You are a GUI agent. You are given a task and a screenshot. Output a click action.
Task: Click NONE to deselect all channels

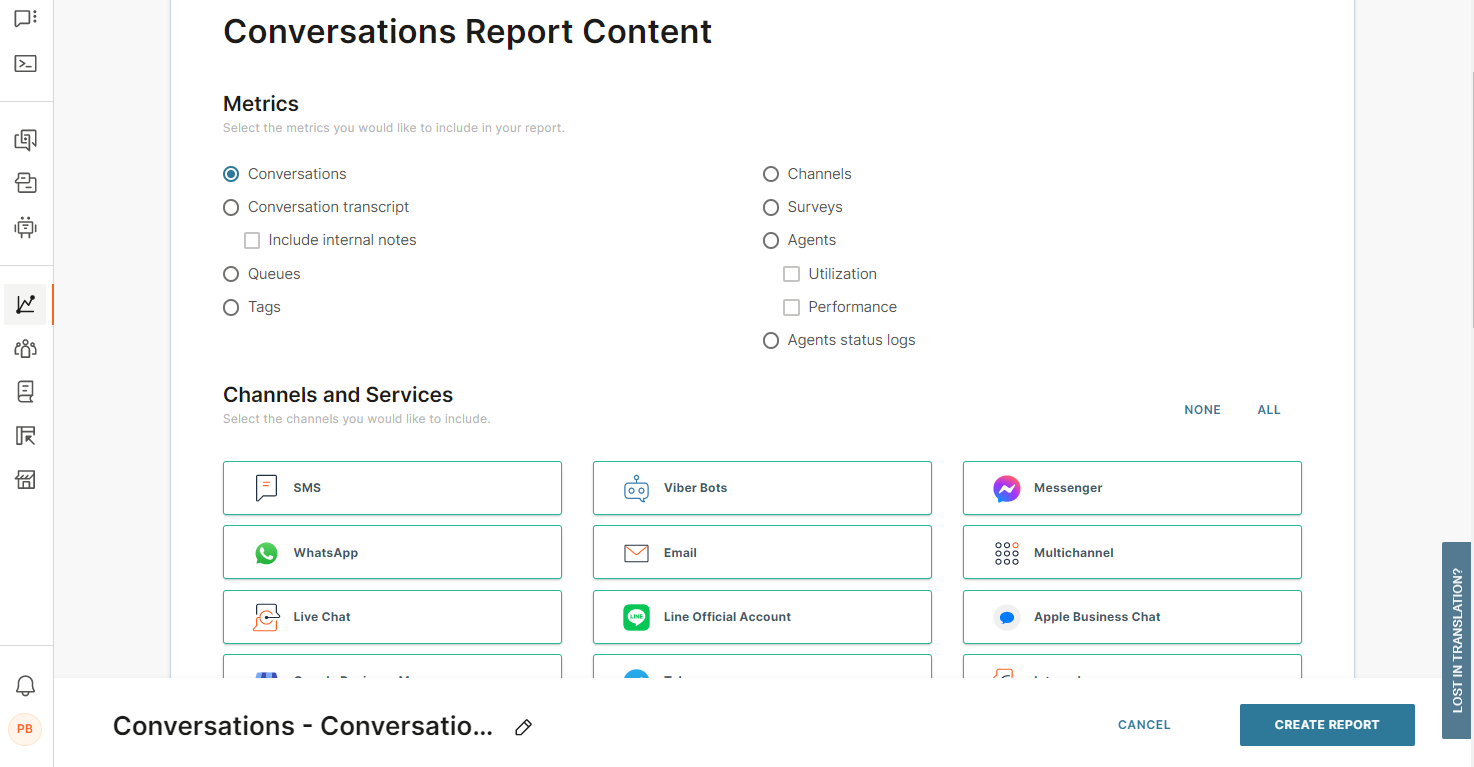1202,410
